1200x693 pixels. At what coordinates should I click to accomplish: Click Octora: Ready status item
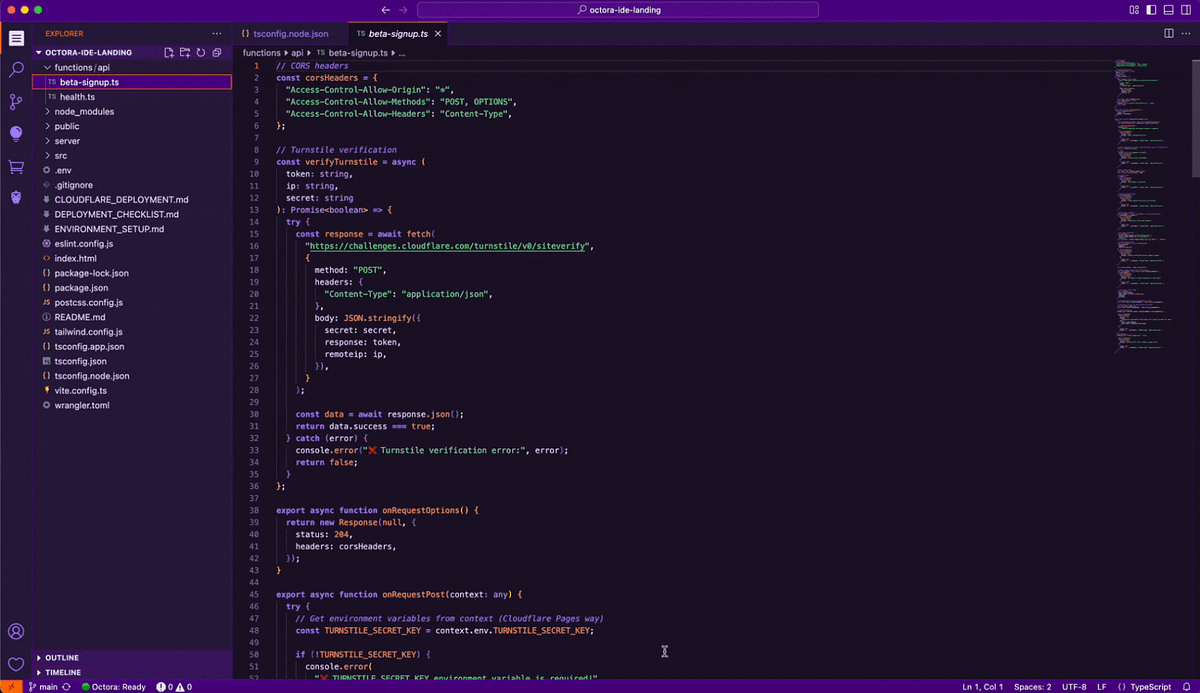pos(113,687)
